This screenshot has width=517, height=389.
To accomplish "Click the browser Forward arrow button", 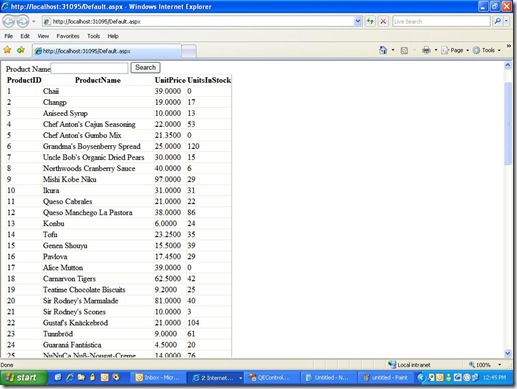I will tap(23, 22).
